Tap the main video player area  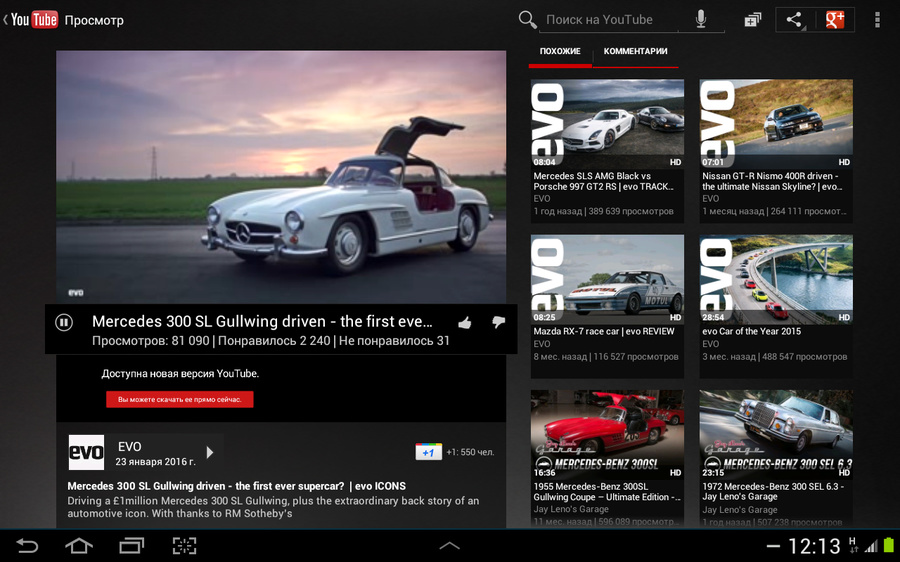coord(281,177)
